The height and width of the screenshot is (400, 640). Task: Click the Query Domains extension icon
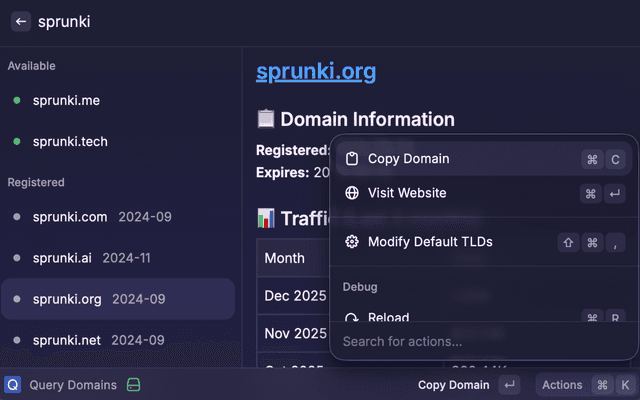(x=13, y=385)
